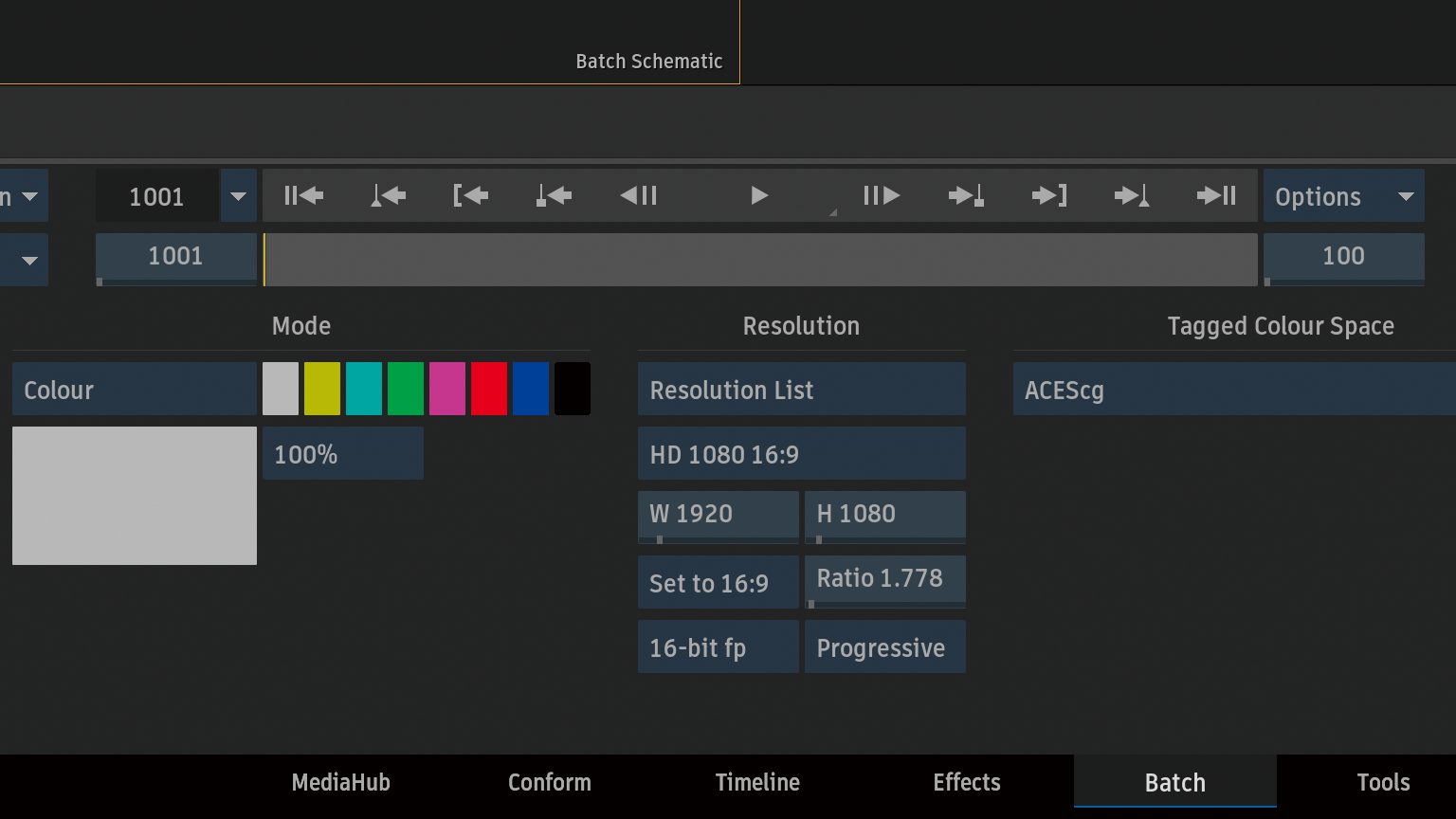Jump to the last frame of the clip
Image resolution: width=1456 pixels, height=819 pixels.
[1216, 196]
